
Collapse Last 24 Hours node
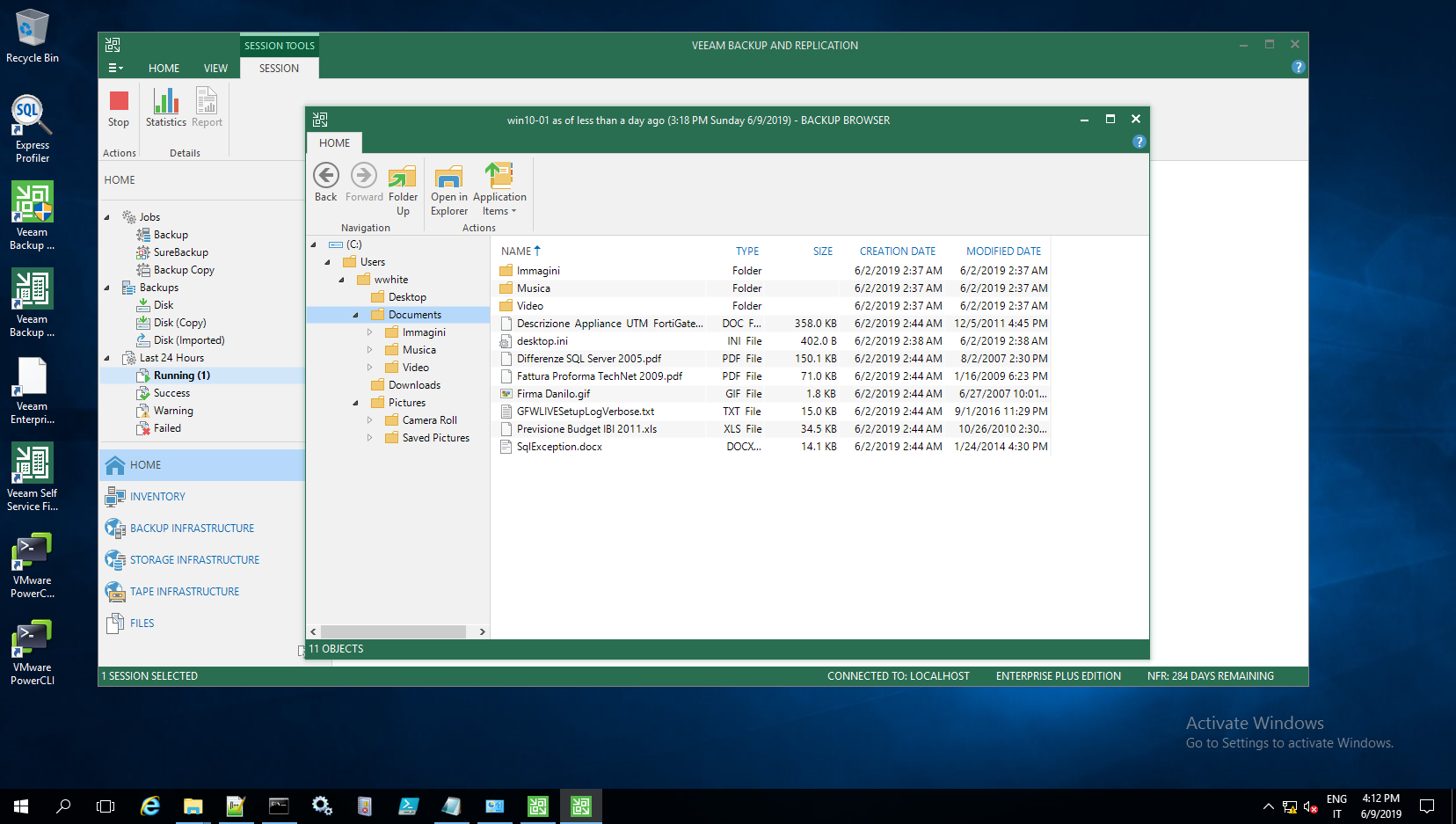click(107, 358)
